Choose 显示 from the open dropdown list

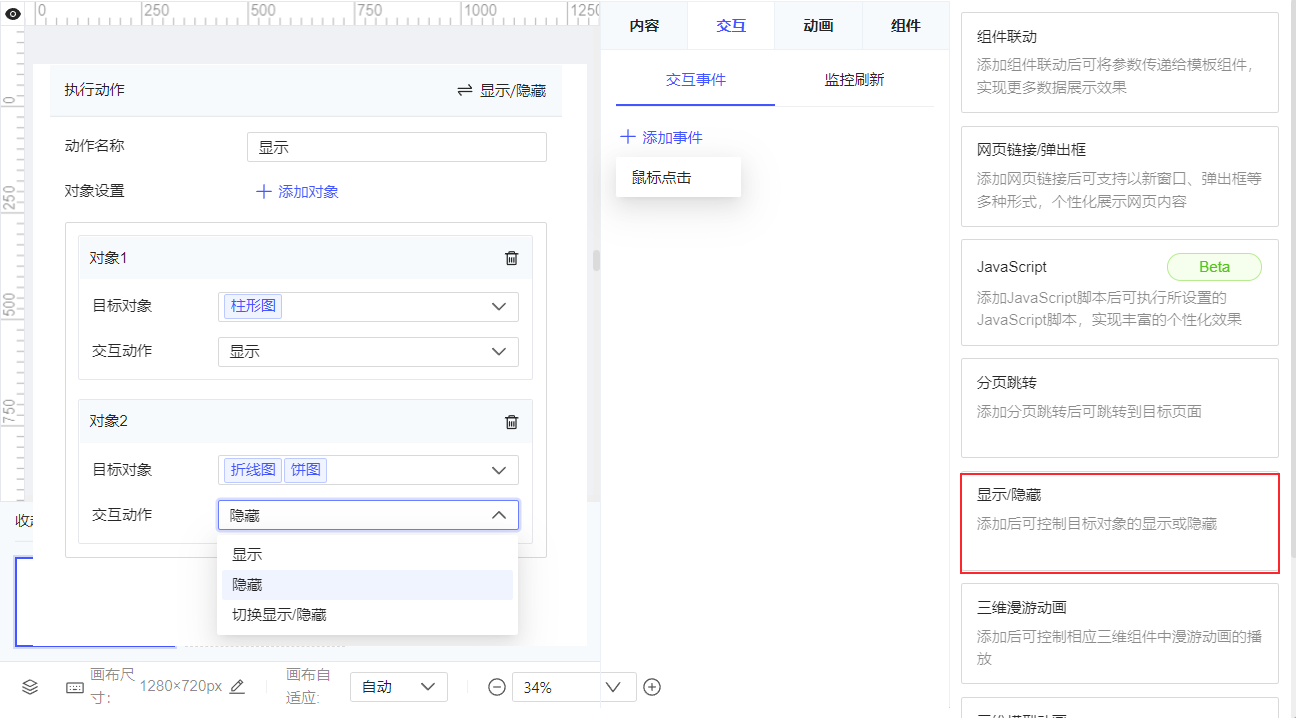(367, 554)
